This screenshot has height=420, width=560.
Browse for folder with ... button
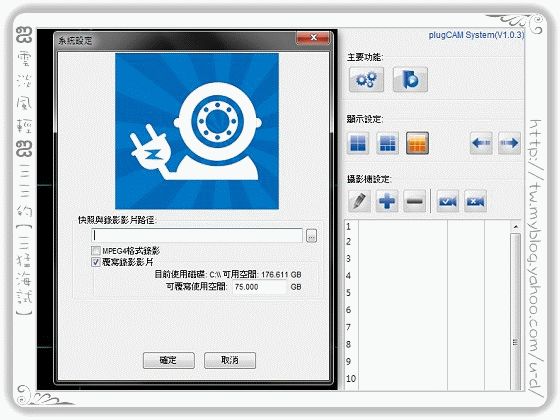311,236
